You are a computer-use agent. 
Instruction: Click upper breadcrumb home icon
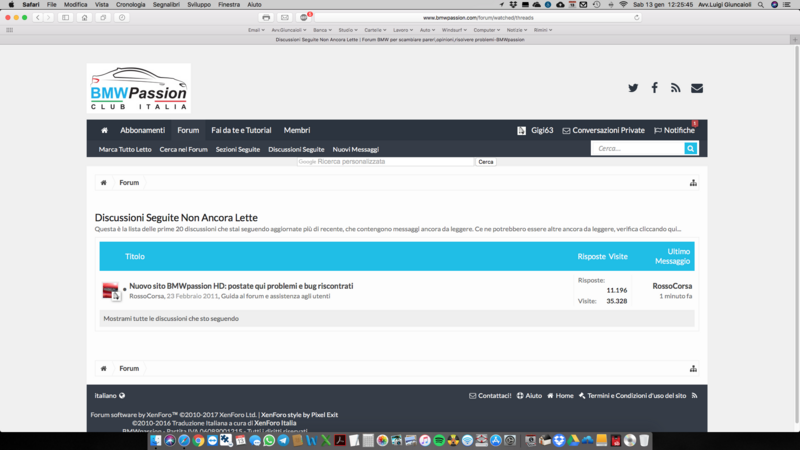pos(104,183)
